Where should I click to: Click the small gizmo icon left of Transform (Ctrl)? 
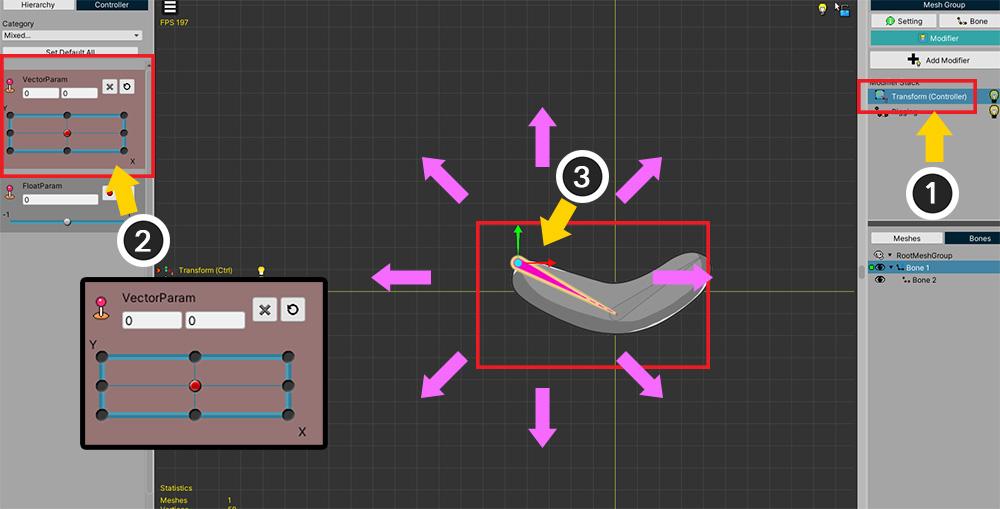168,270
